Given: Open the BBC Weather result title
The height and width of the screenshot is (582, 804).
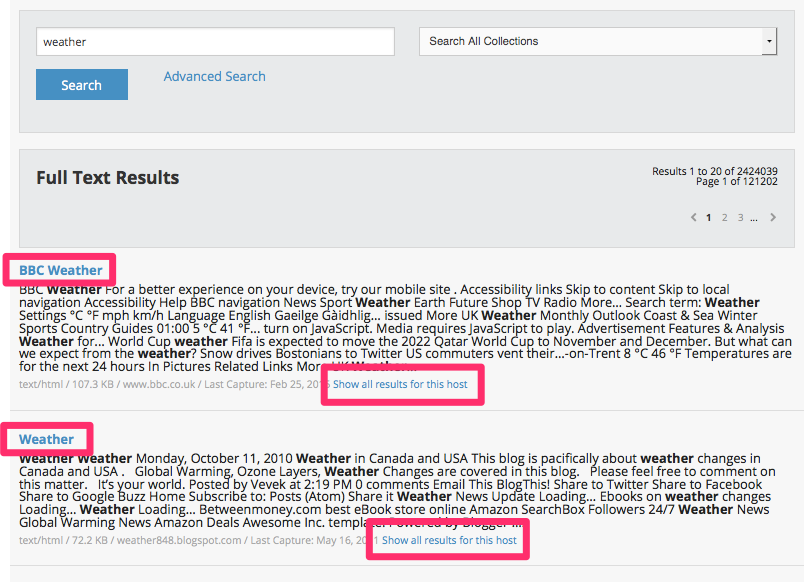Looking at the screenshot, I should (x=61, y=270).
